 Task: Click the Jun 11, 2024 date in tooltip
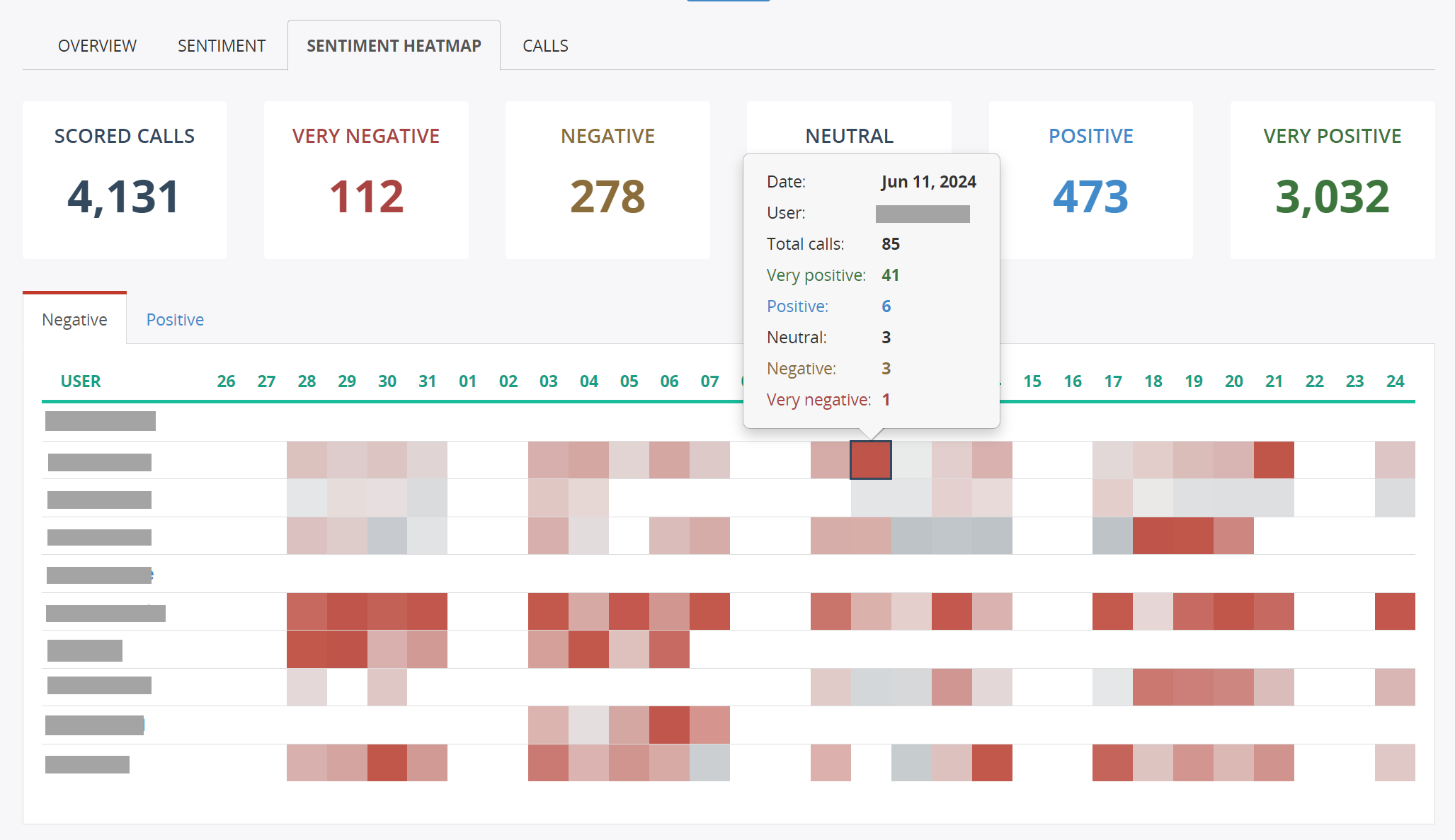tap(928, 182)
